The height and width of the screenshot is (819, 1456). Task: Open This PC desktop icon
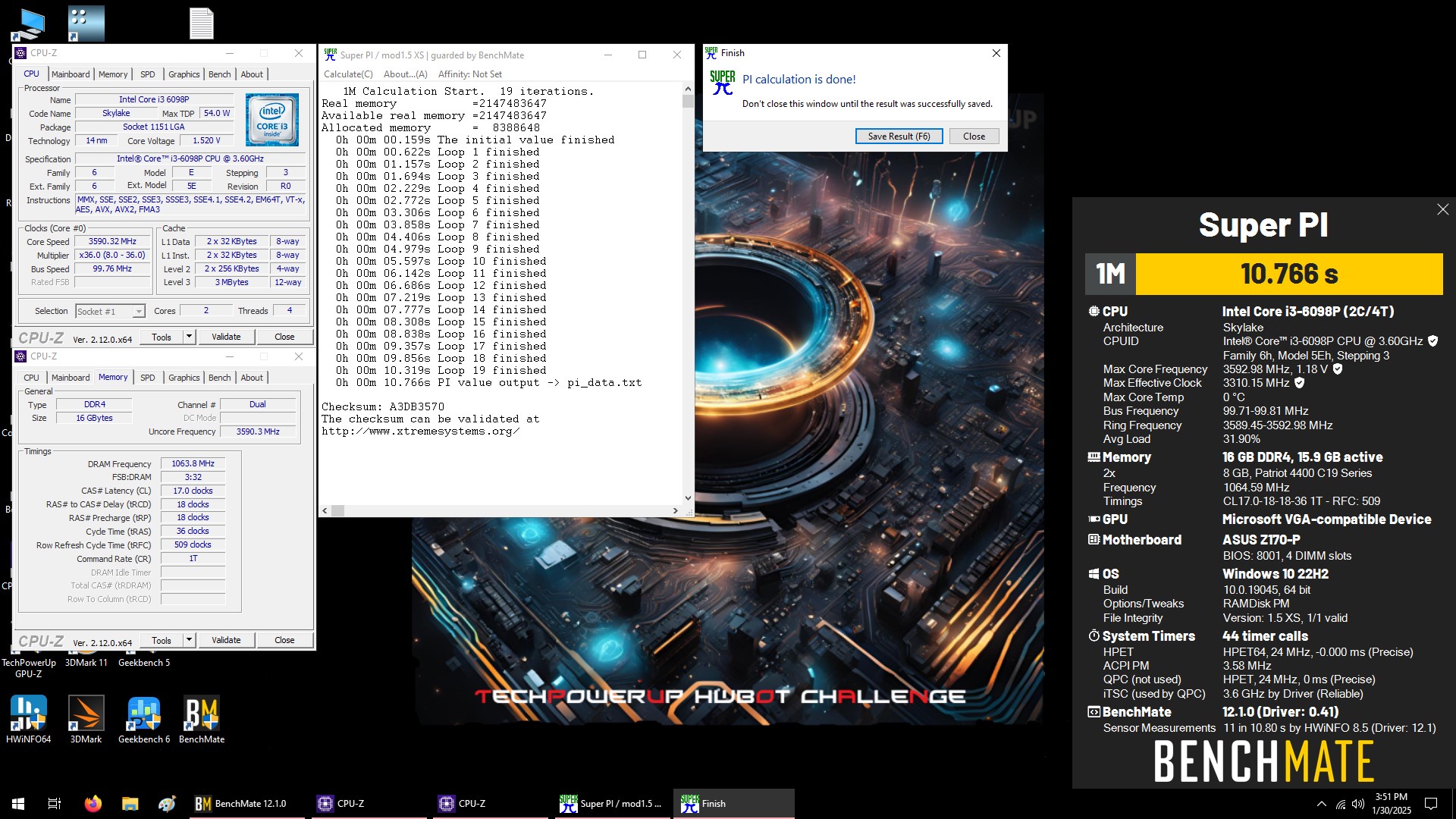(x=29, y=24)
